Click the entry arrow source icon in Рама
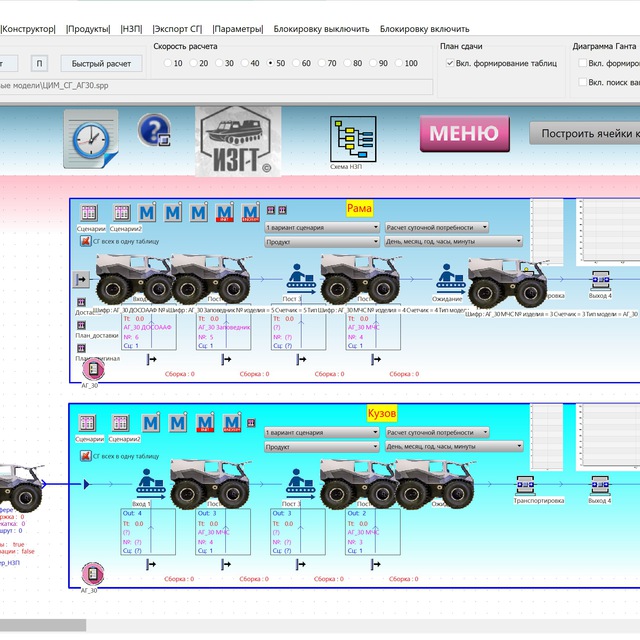This screenshot has width=640, height=640. (81, 280)
